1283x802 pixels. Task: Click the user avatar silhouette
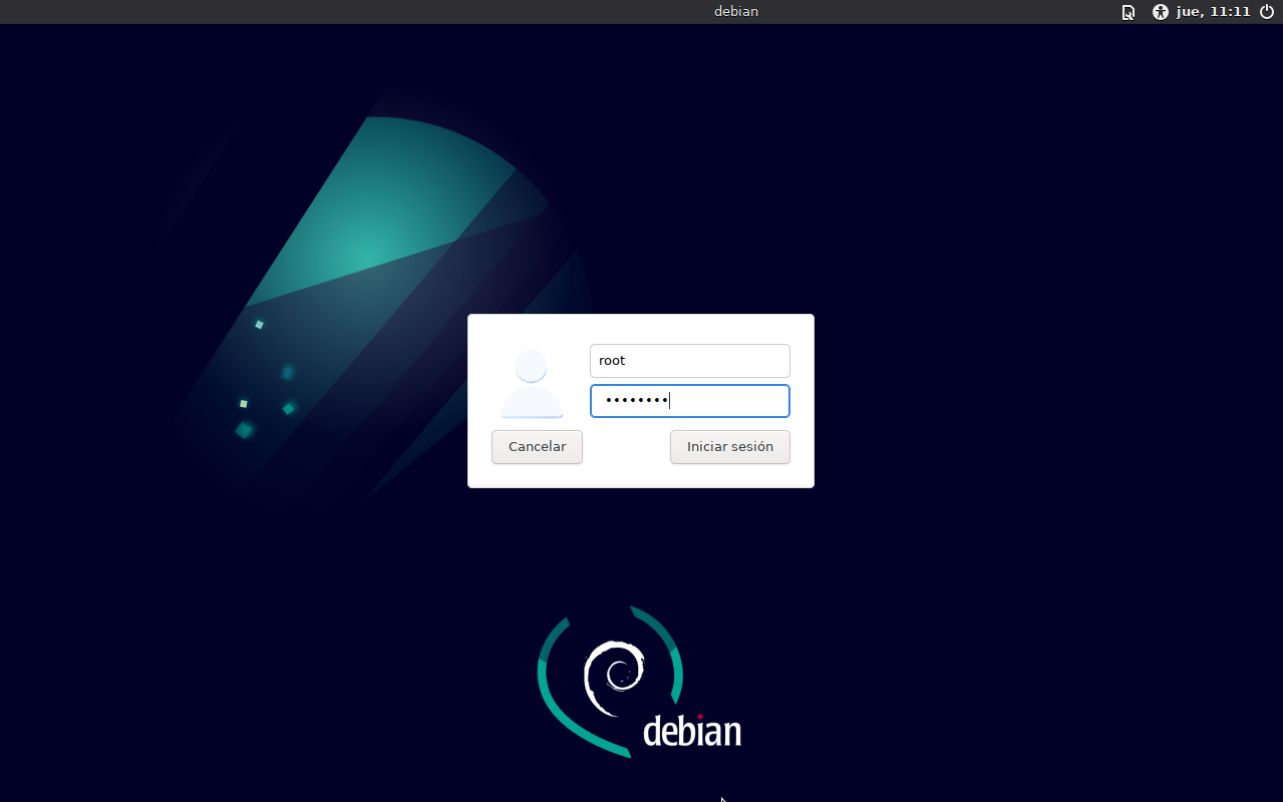point(531,384)
